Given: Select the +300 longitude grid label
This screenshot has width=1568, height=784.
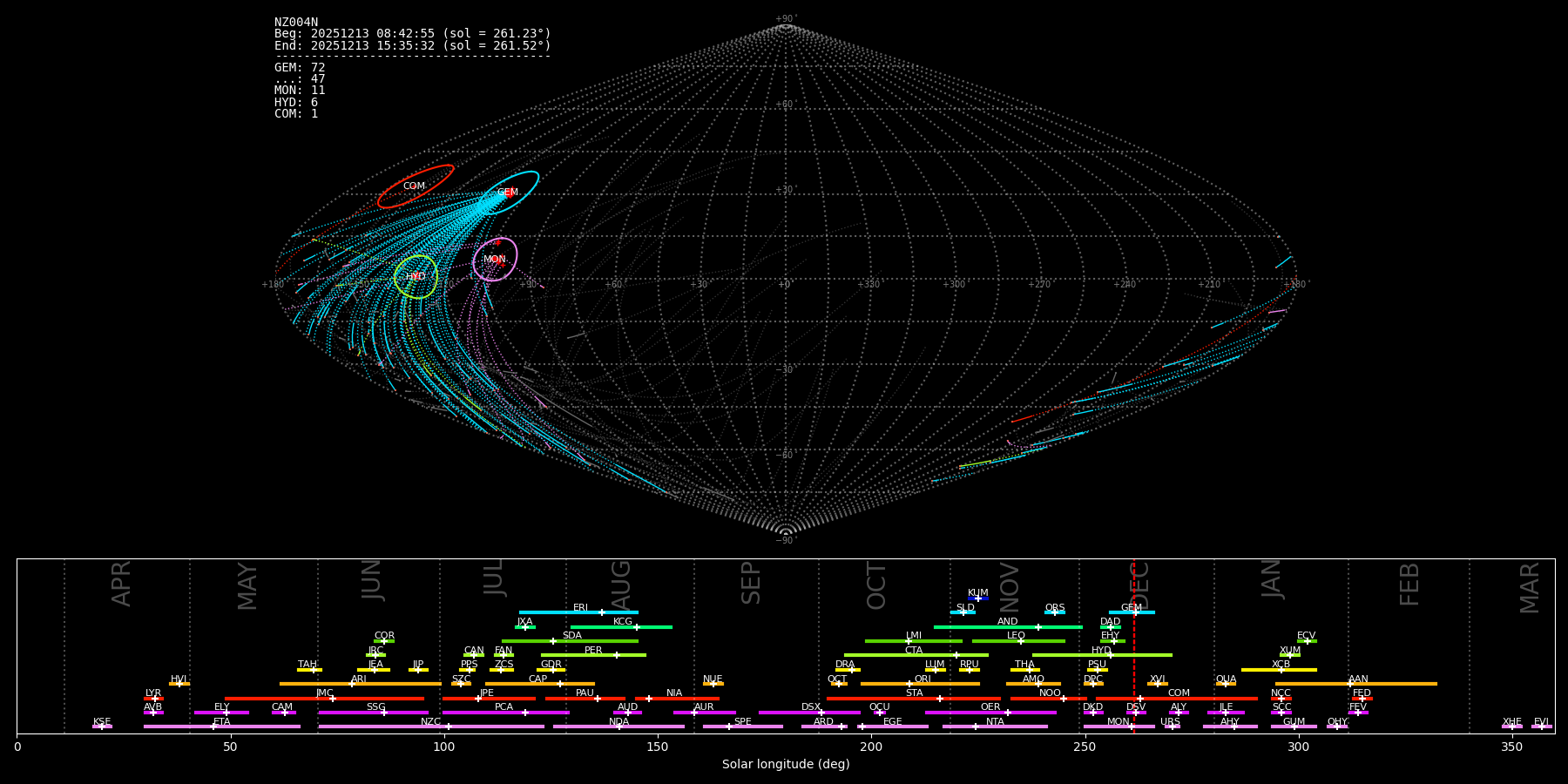Looking at the screenshot, I should (954, 285).
